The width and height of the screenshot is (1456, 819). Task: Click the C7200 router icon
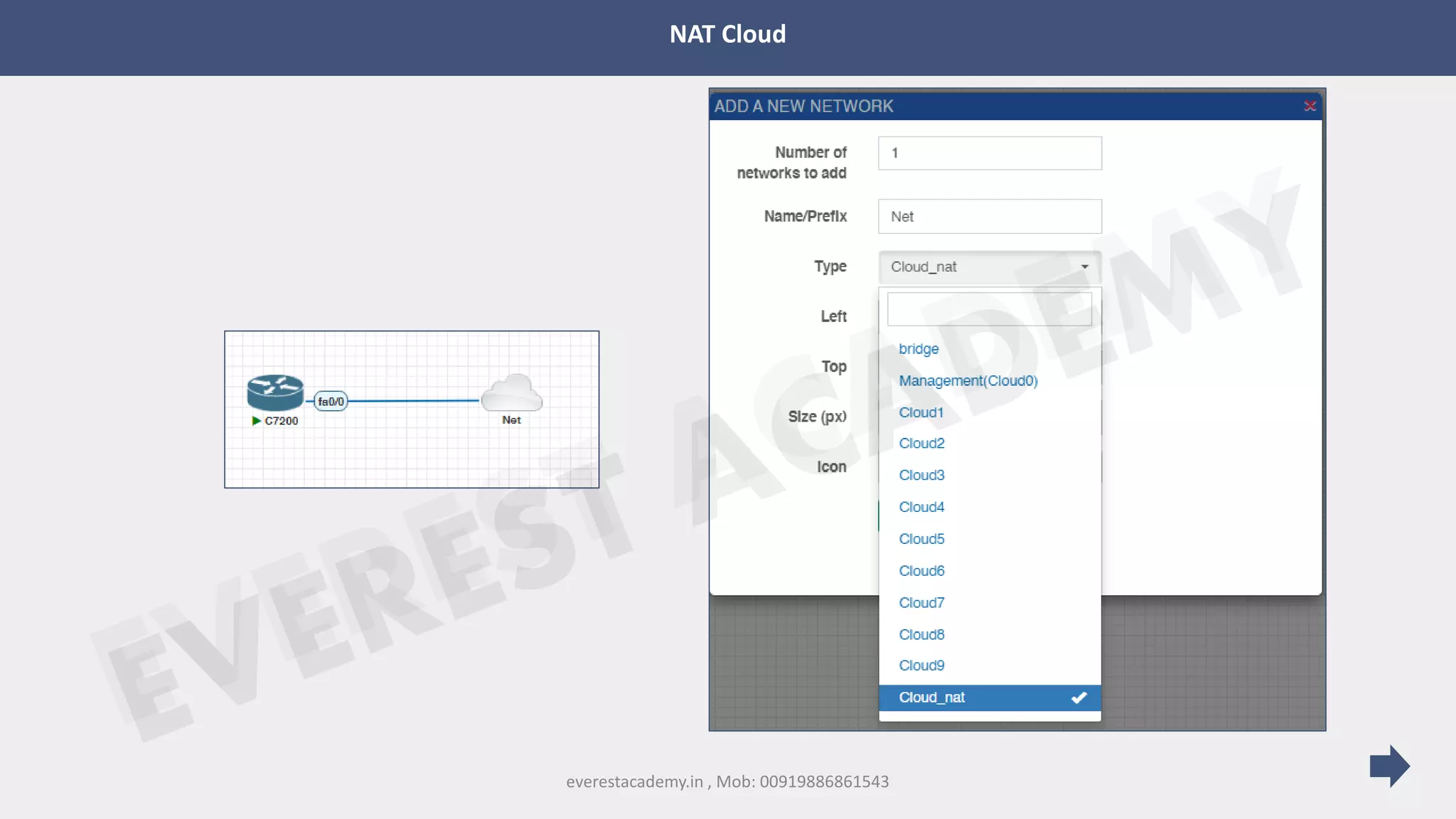(x=275, y=392)
